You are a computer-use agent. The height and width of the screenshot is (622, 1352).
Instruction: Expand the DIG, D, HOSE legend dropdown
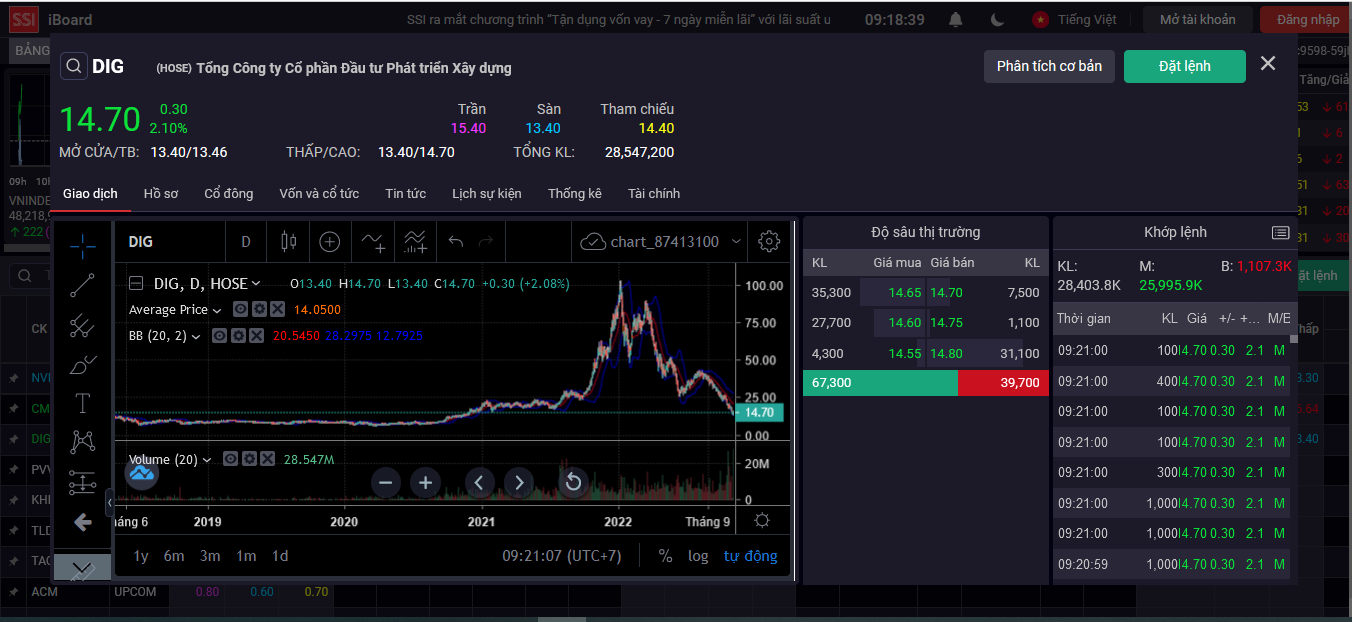[x=257, y=284]
